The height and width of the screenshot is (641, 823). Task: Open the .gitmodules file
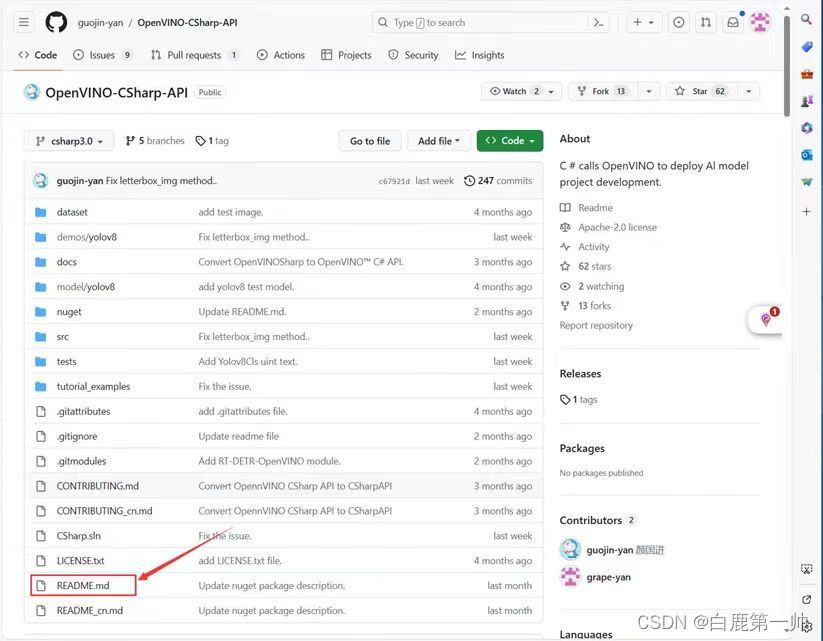point(81,461)
